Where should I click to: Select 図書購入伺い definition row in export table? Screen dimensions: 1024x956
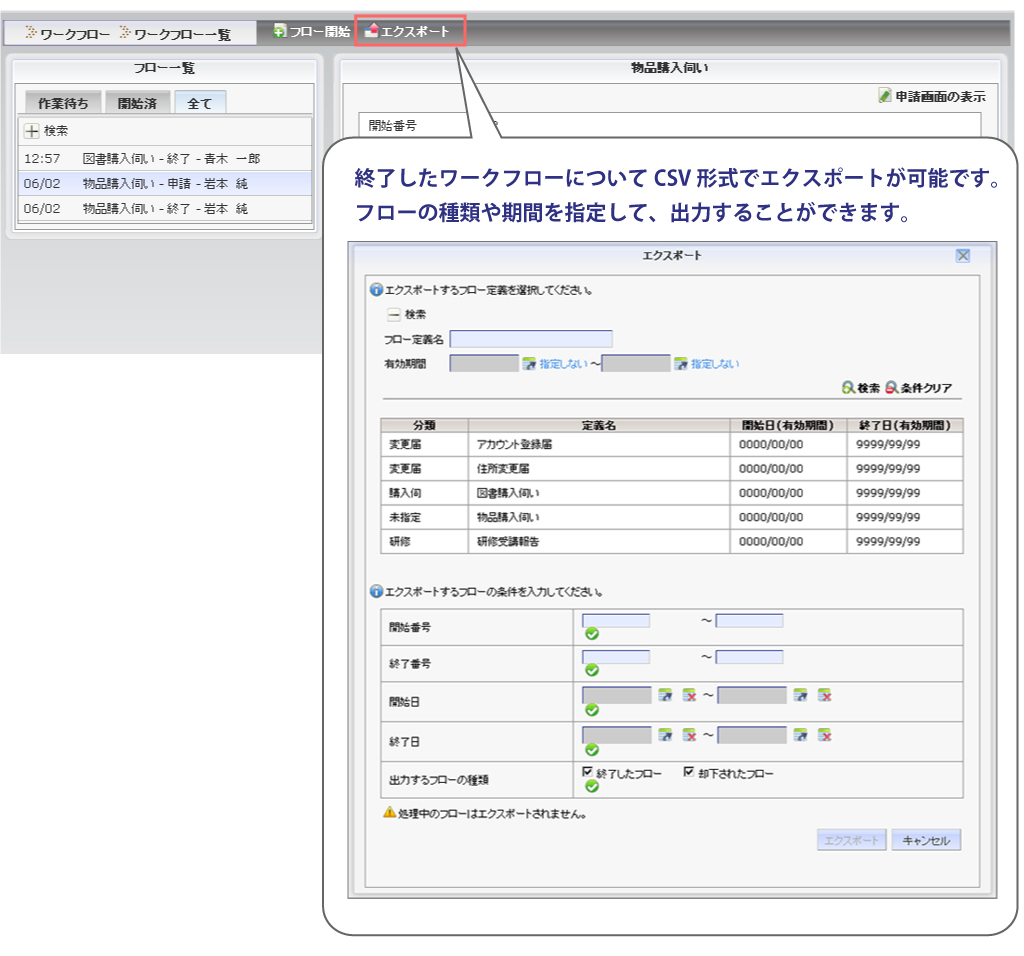coord(671,492)
